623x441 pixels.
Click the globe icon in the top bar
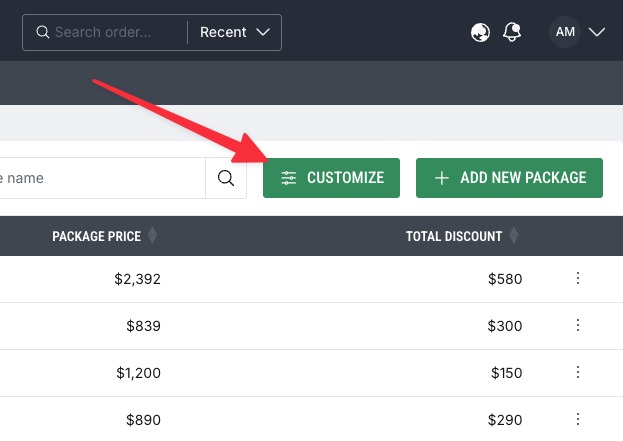tap(480, 32)
